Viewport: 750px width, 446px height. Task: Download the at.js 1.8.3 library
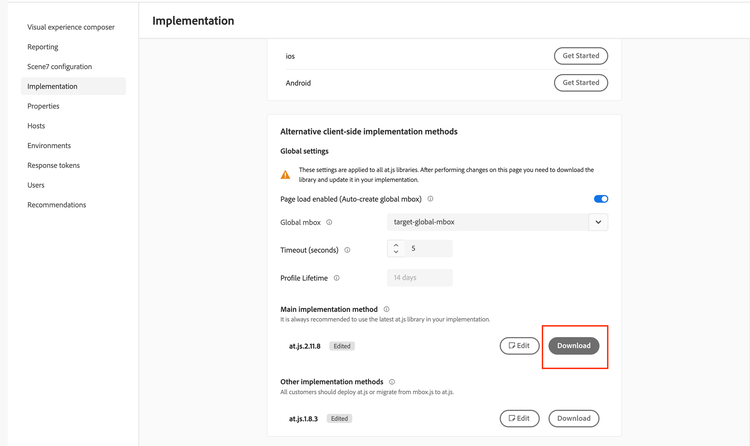pos(574,418)
